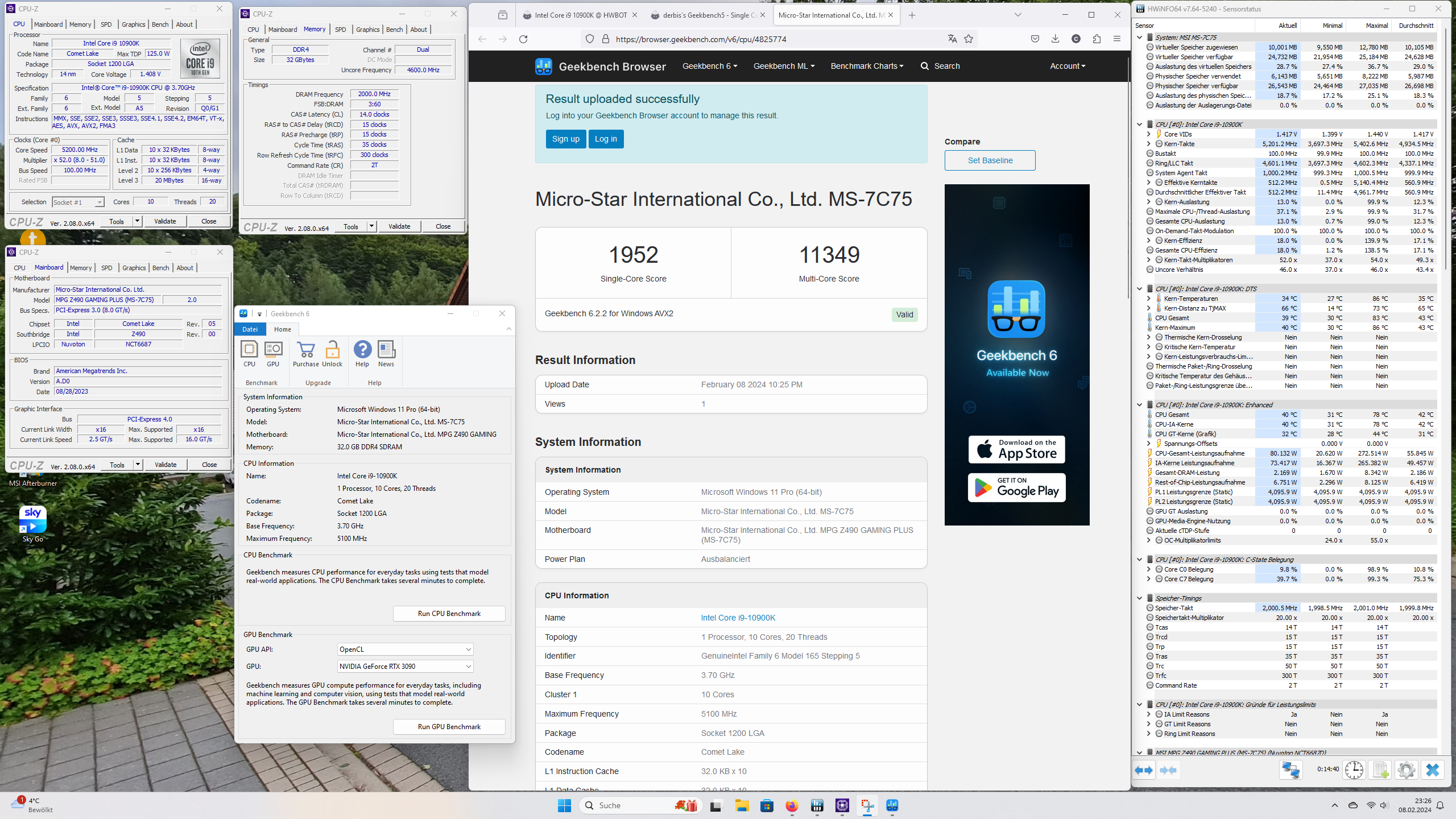This screenshot has width=1456, height=819.
Task: Open Firefox account circle icon
Action: click(x=1076, y=39)
